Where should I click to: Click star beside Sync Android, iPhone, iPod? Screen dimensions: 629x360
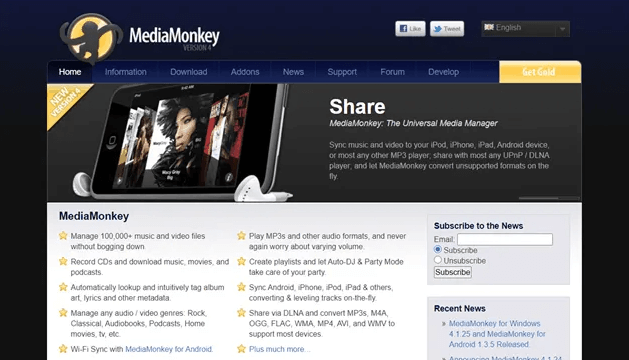point(241,287)
